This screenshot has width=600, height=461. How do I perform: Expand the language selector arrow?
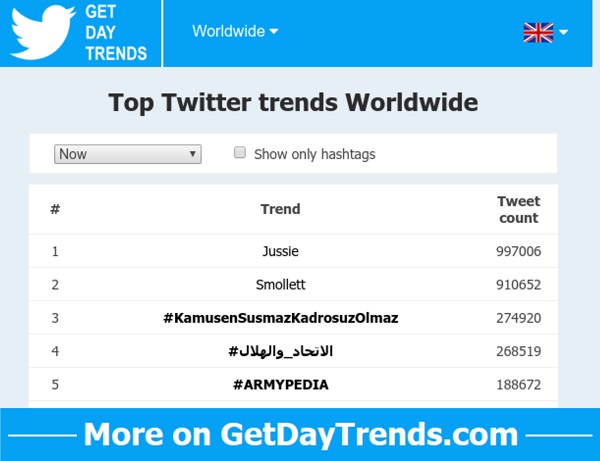[x=564, y=32]
